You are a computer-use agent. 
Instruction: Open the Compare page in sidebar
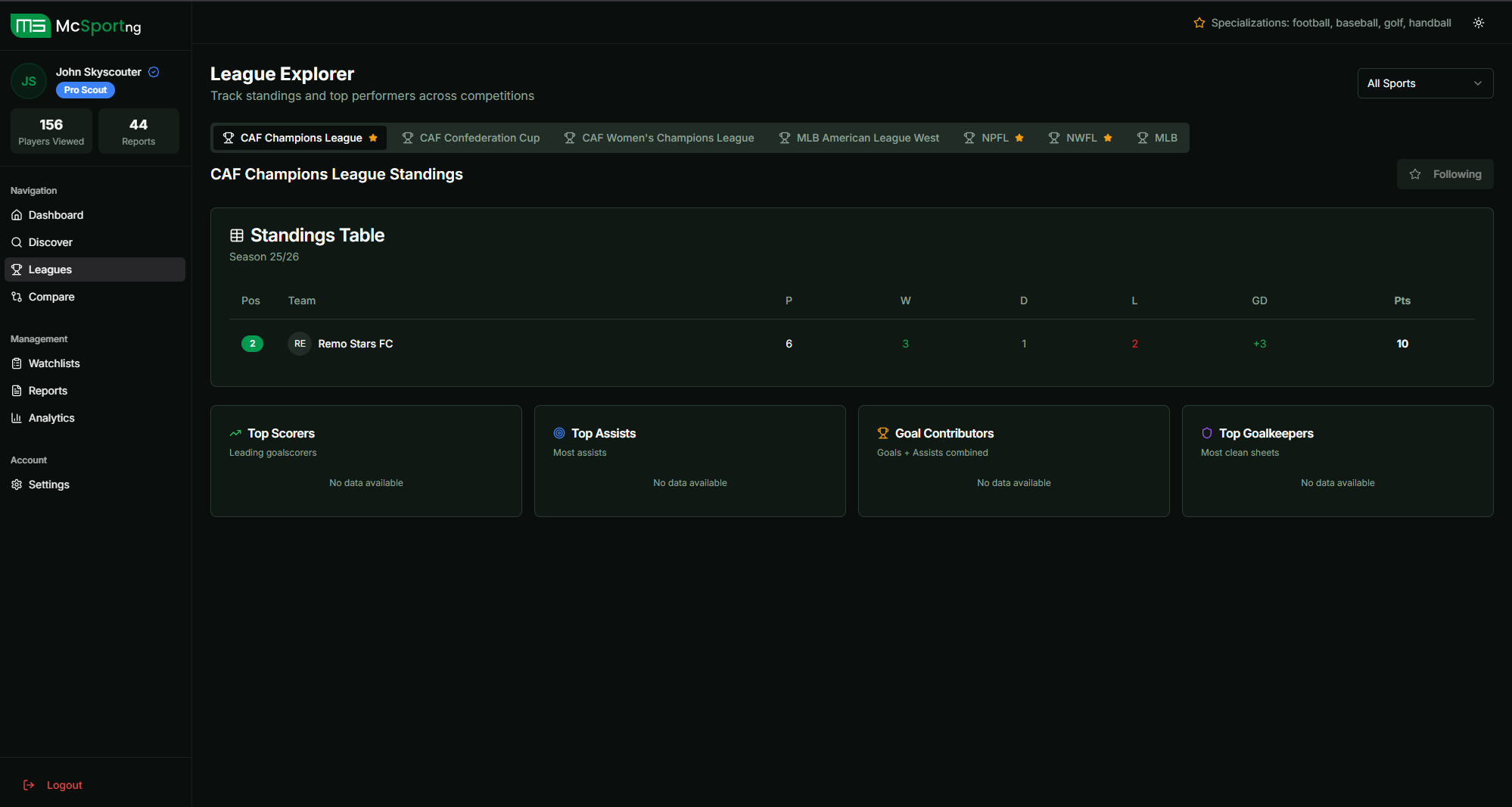pyautogui.click(x=51, y=297)
